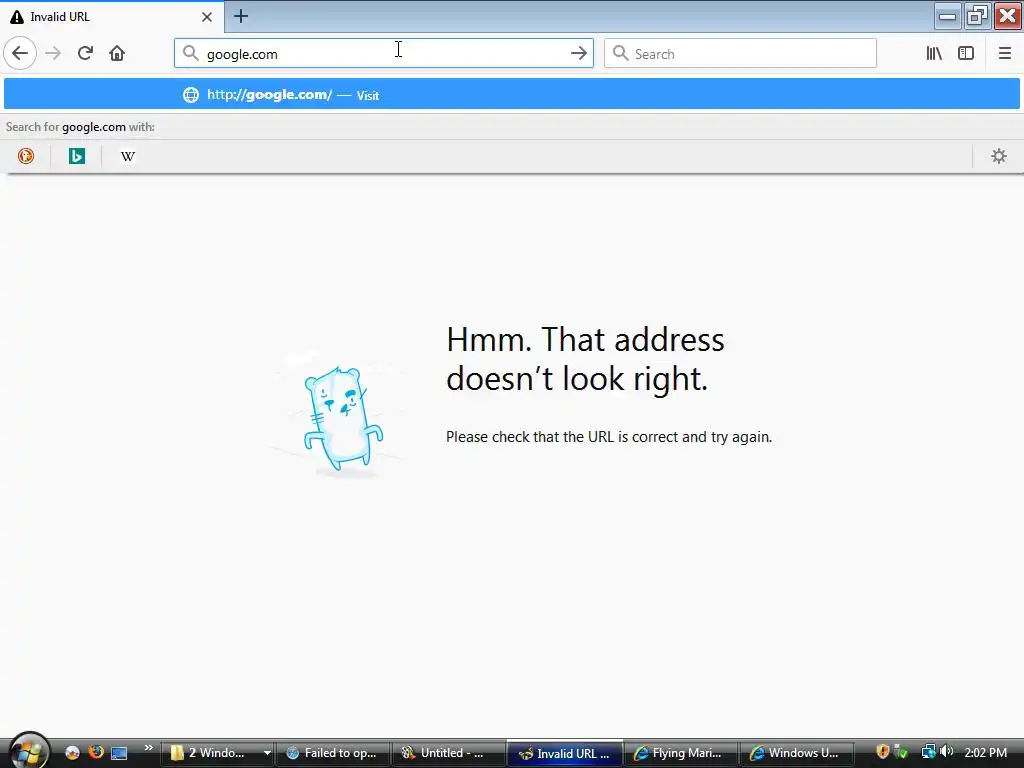
Task: Open the volume tray icon
Action: tap(947, 752)
